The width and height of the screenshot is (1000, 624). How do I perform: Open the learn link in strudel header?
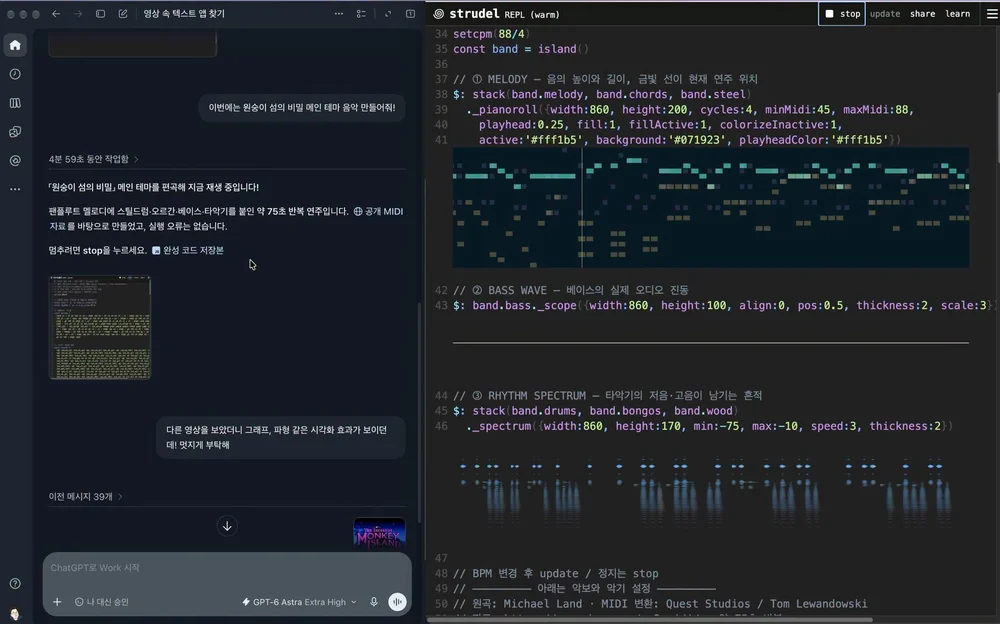click(x=957, y=13)
